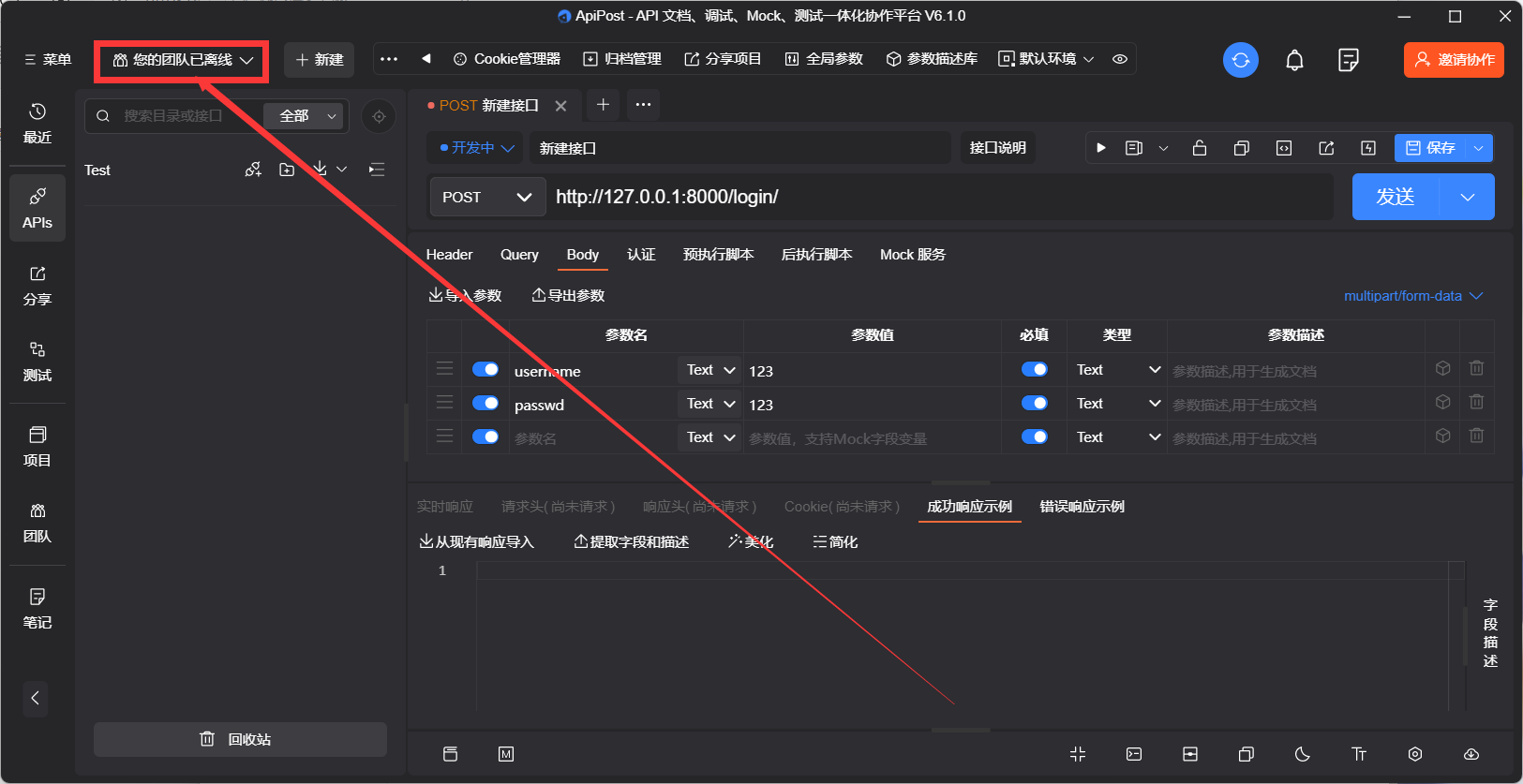The width and height of the screenshot is (1523, 784).
Task: Toggle the required switch for passwd
Action: [1035, 403]
